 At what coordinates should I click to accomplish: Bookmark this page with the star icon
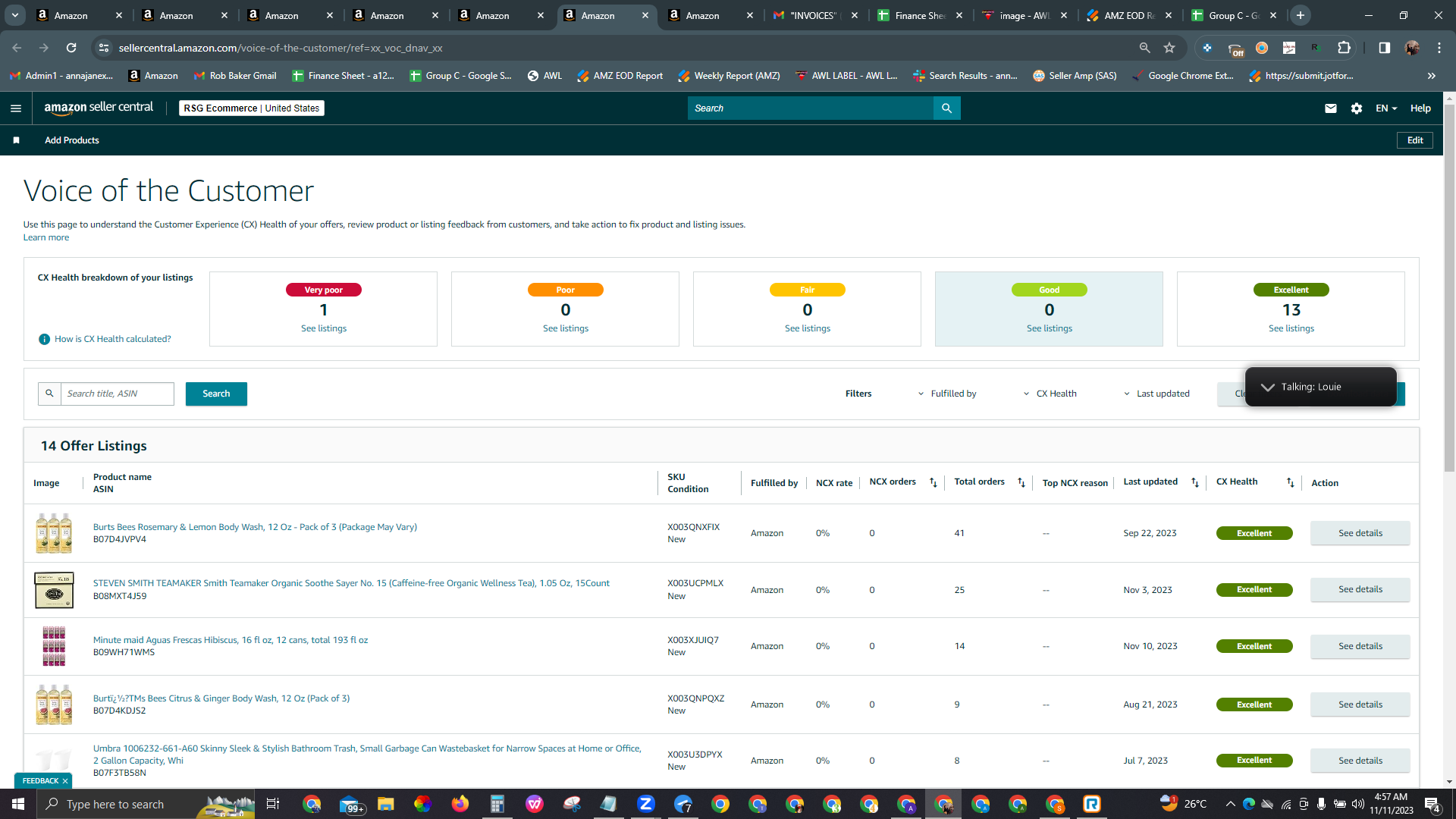tap(1169, 48)
